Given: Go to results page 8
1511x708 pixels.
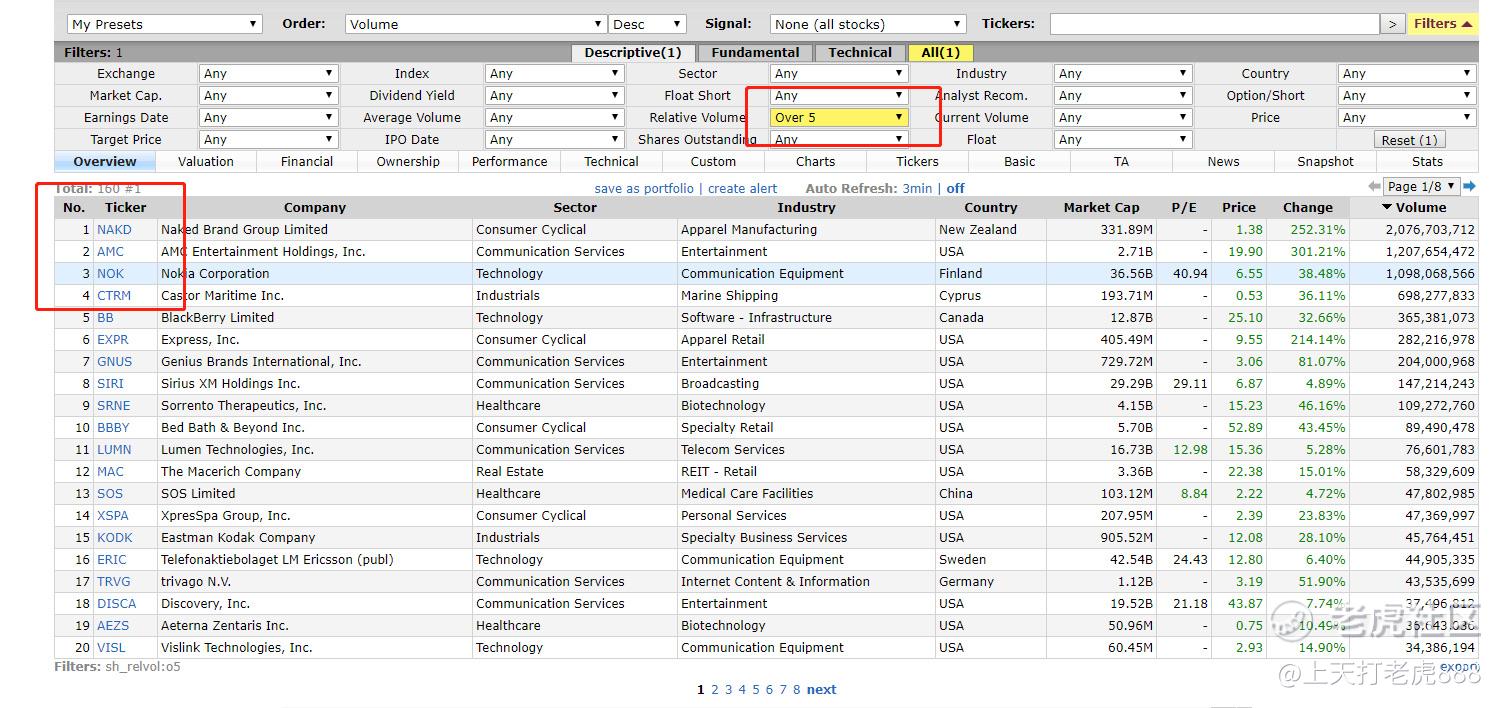Looking at the screenshot, I should (x=797, y=689).
